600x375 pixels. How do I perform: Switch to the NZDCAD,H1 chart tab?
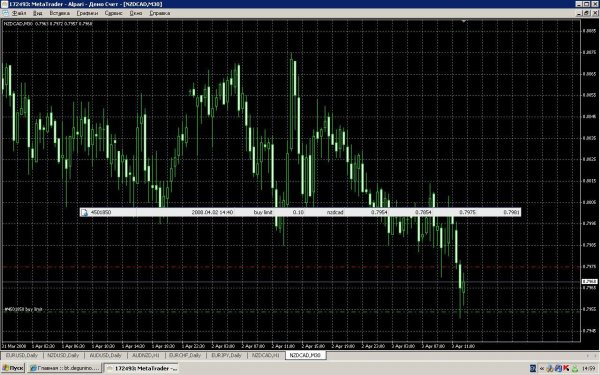pyautogui.click(x=266, y=355)
